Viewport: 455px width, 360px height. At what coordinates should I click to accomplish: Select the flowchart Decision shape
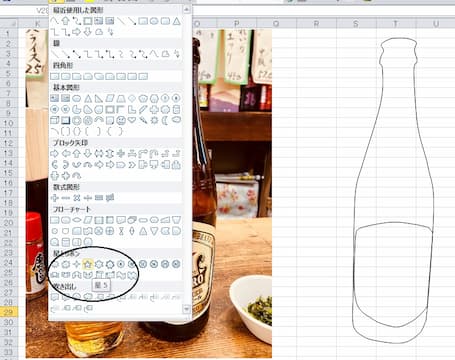77,220
